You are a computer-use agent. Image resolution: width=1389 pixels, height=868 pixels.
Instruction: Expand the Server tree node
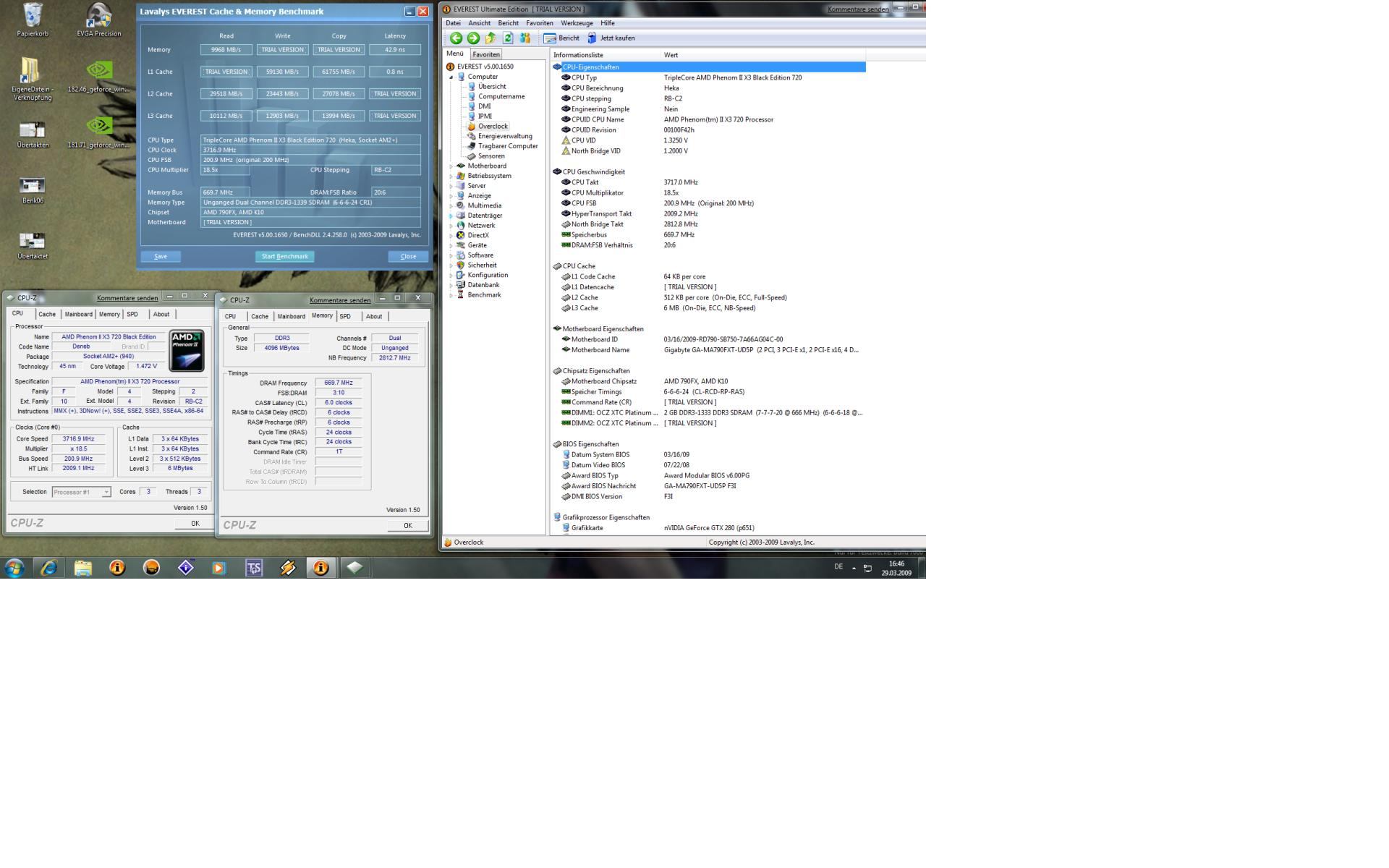(x=451, y=186)
